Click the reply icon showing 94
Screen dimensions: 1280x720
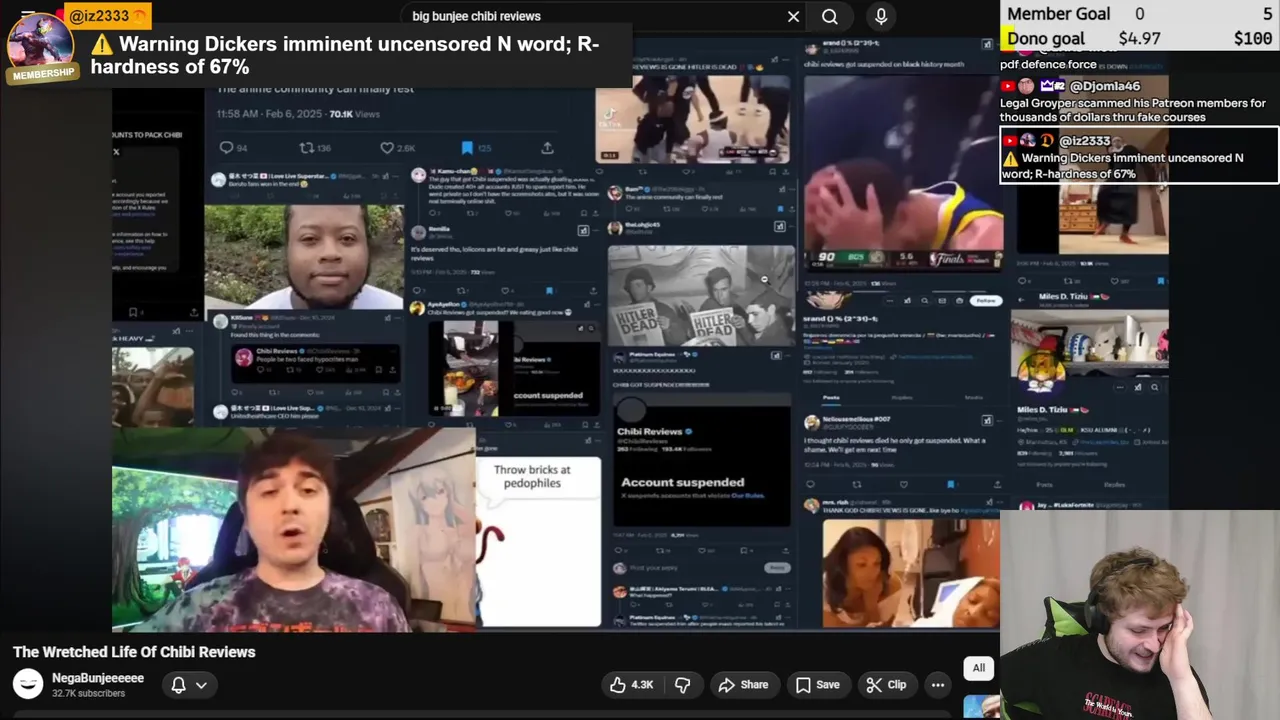click(x=226, y=148)
